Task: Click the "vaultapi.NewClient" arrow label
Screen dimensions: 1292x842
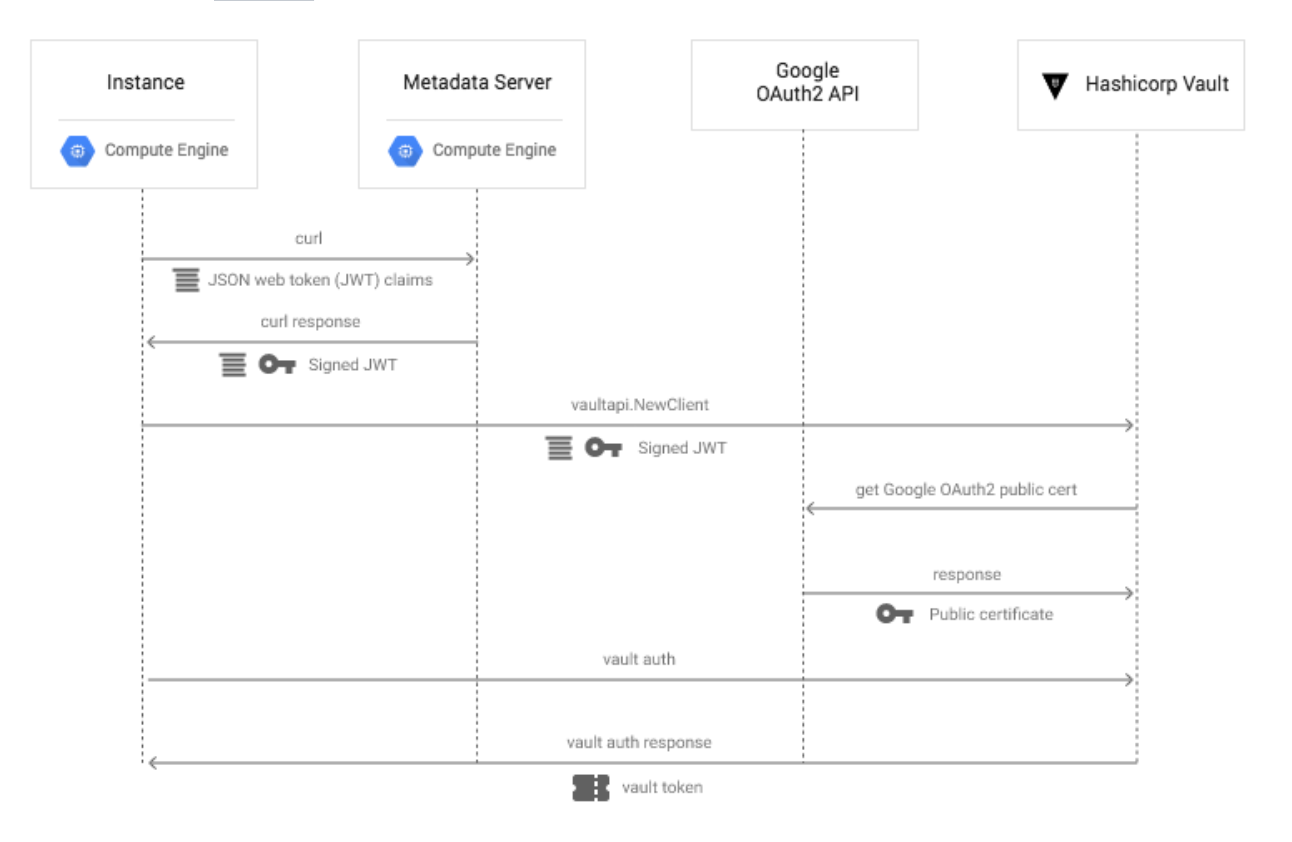Action: [x=638, y=406]
